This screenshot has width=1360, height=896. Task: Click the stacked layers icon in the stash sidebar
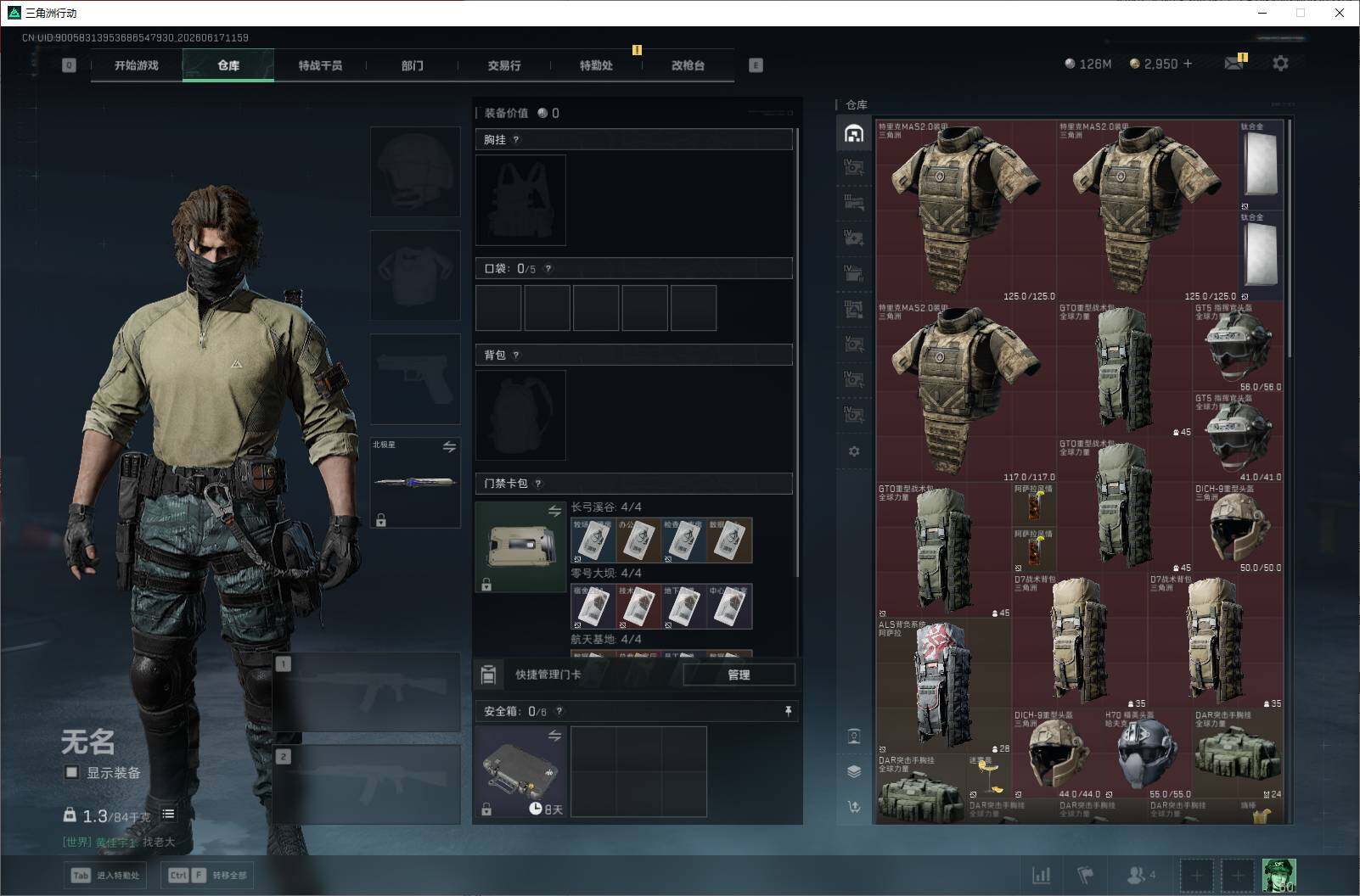854,771
